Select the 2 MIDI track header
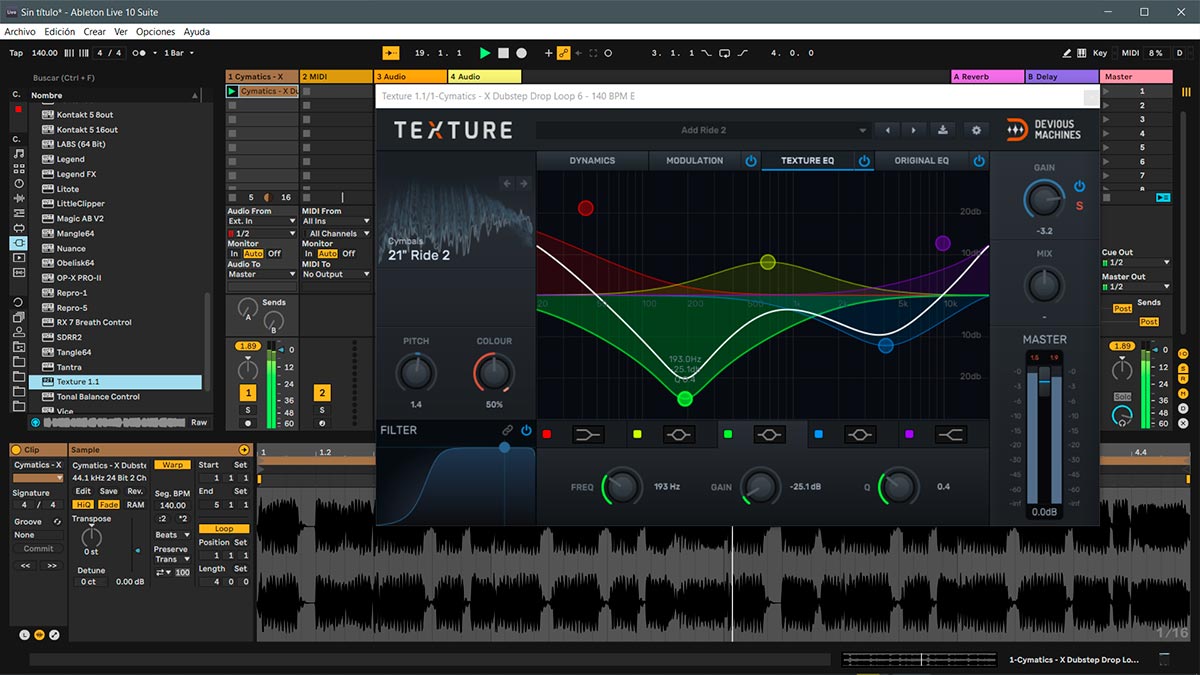Viewport: 1200px width, 675px height. (337, 76)
